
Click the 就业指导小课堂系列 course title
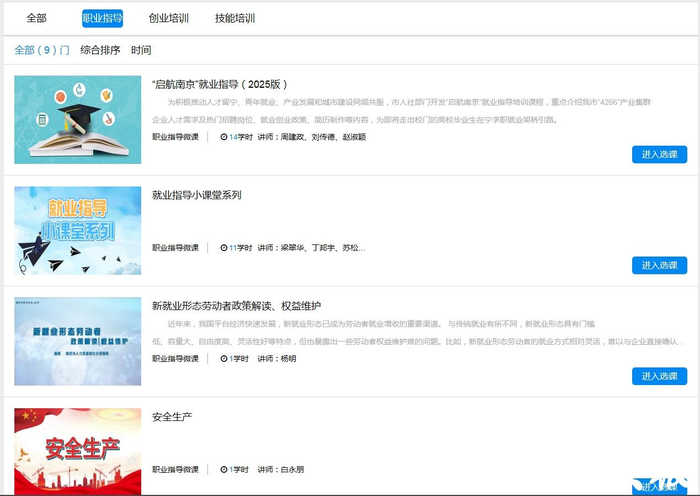point(196,195)
